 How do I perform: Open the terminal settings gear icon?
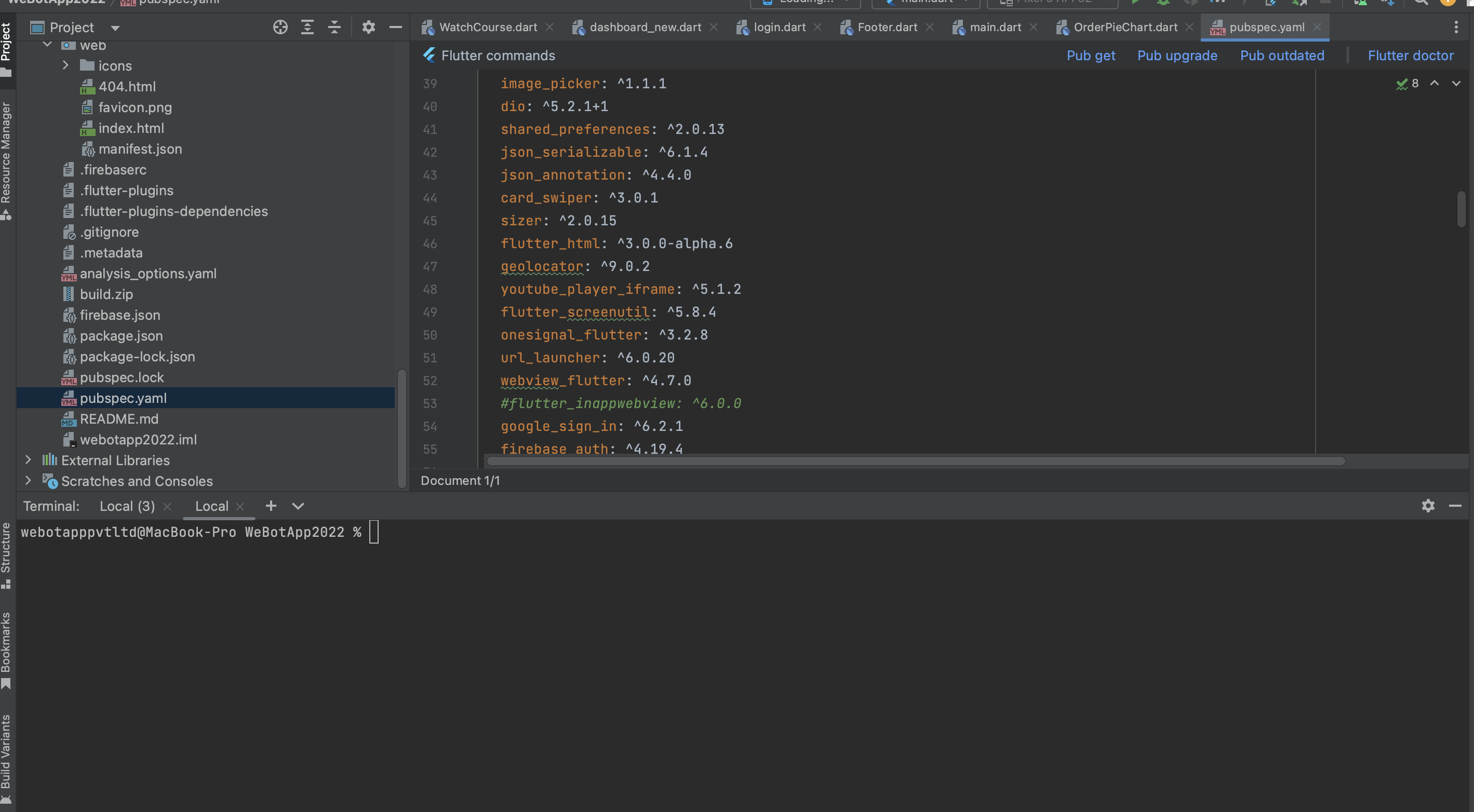pyautogui.click(x=1428, y=506)
